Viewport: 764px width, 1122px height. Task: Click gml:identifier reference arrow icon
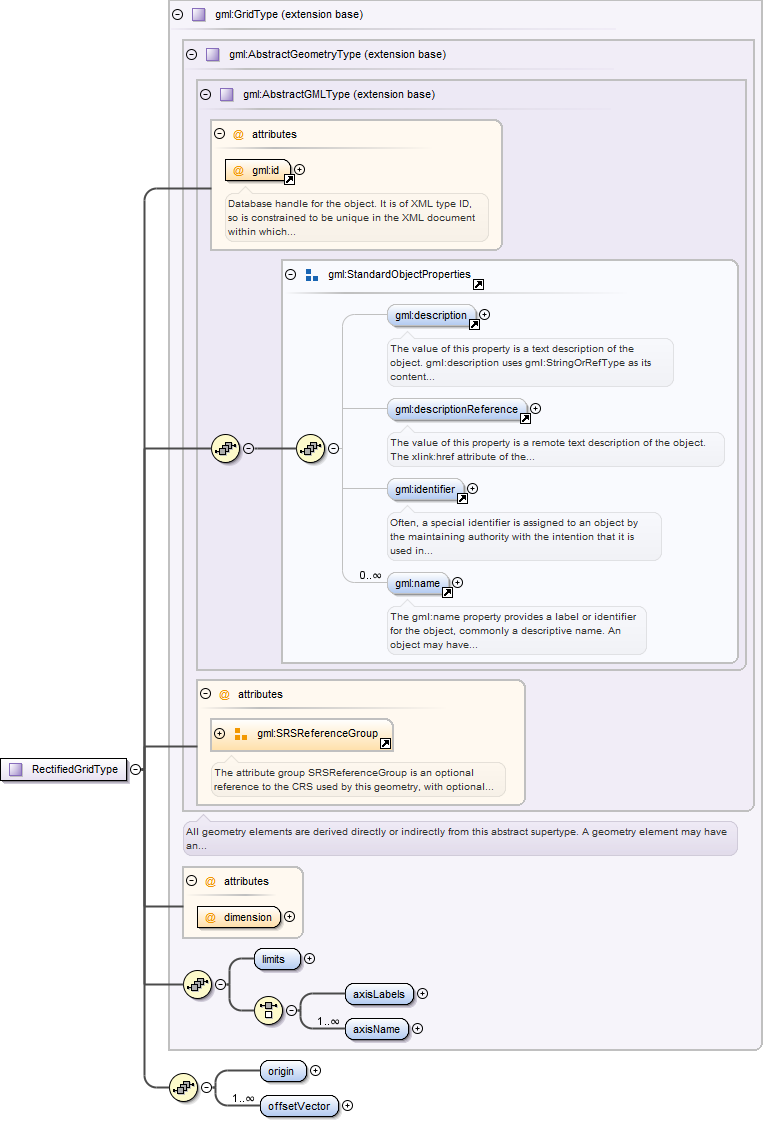462,499
